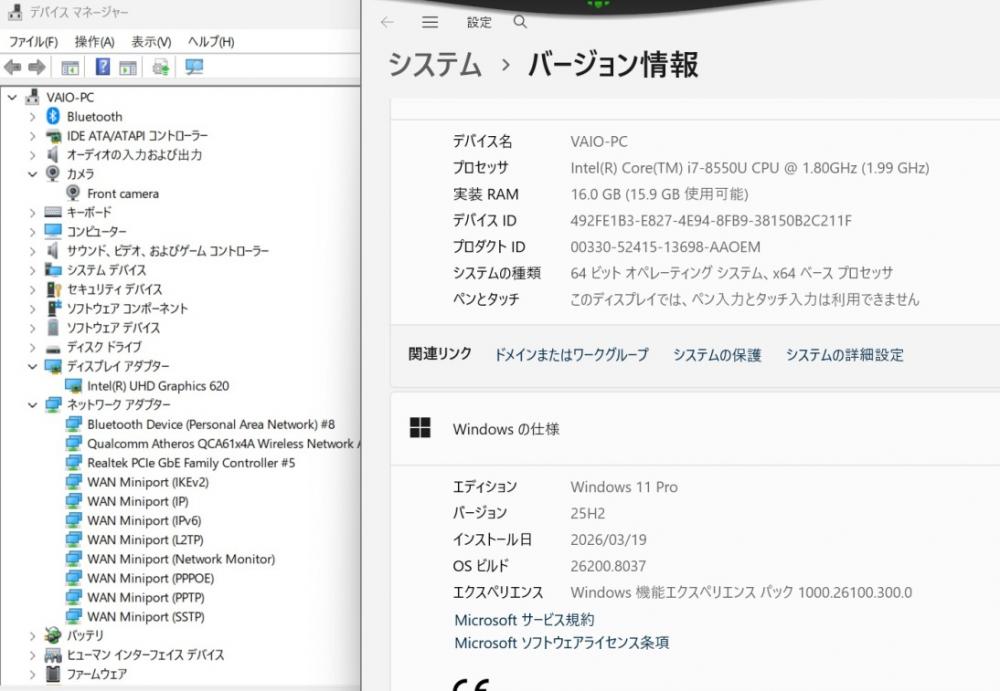Collapse the ディスプレイ アダプター node

pos(33,366)
